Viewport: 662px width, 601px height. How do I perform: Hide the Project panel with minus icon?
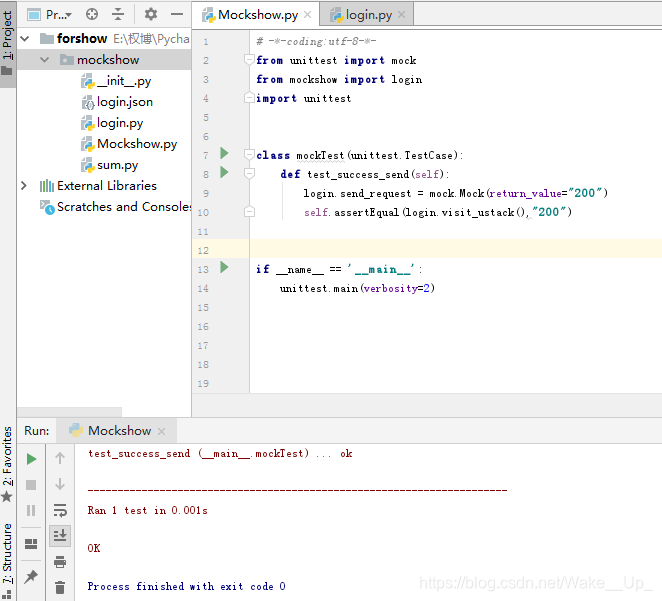(x=177, y=14)
